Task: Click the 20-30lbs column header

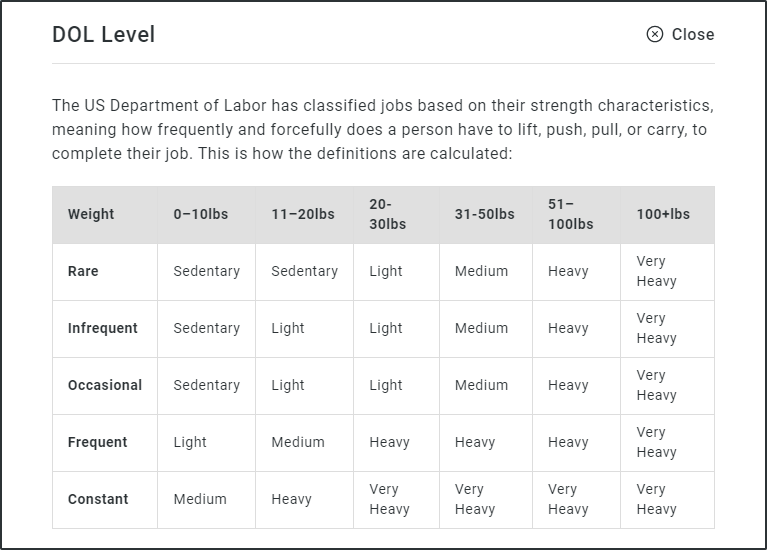Action: point(387,214)
